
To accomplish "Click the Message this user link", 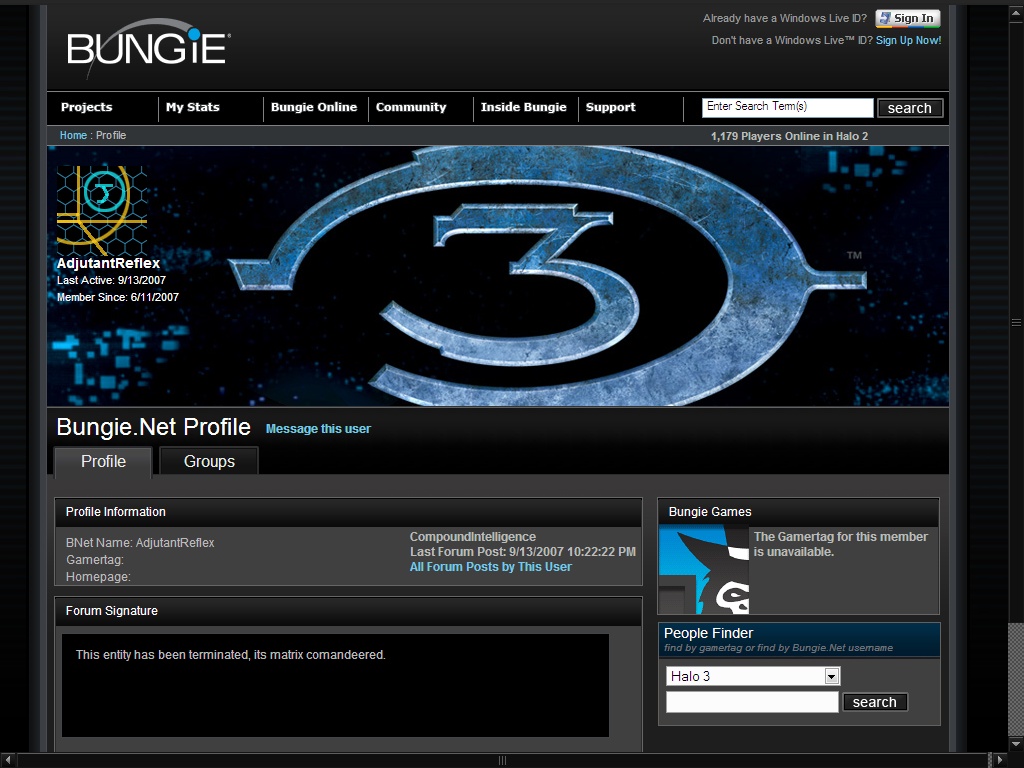I will pos(318,428).
